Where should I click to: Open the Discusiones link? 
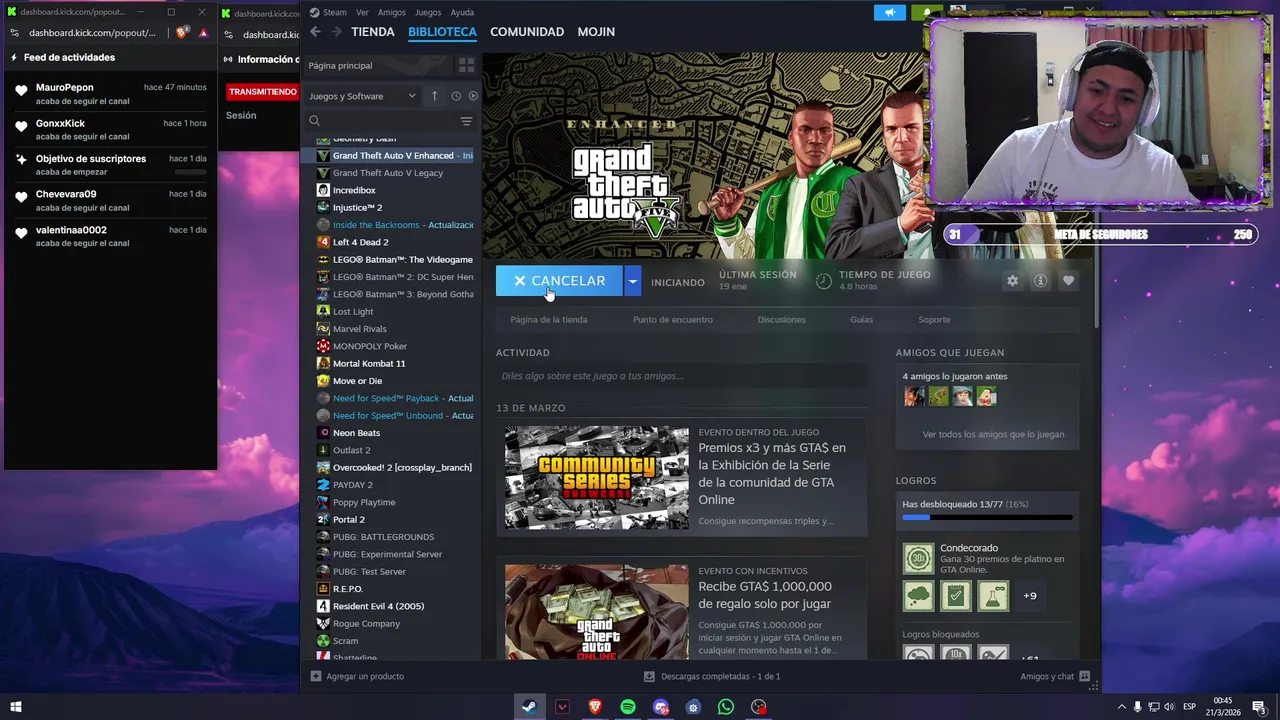pos(781,320)
